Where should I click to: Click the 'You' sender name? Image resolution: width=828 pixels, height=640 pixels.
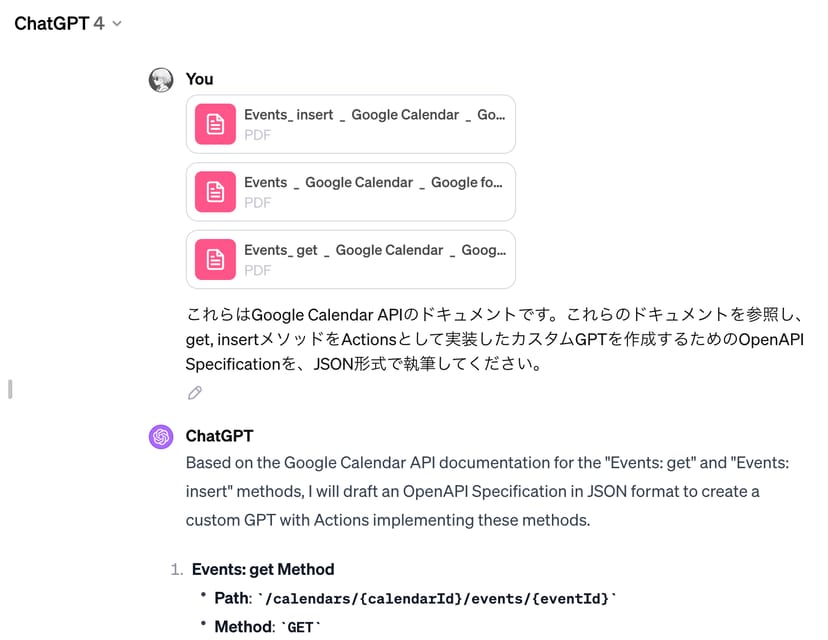(x=199, y=79)
